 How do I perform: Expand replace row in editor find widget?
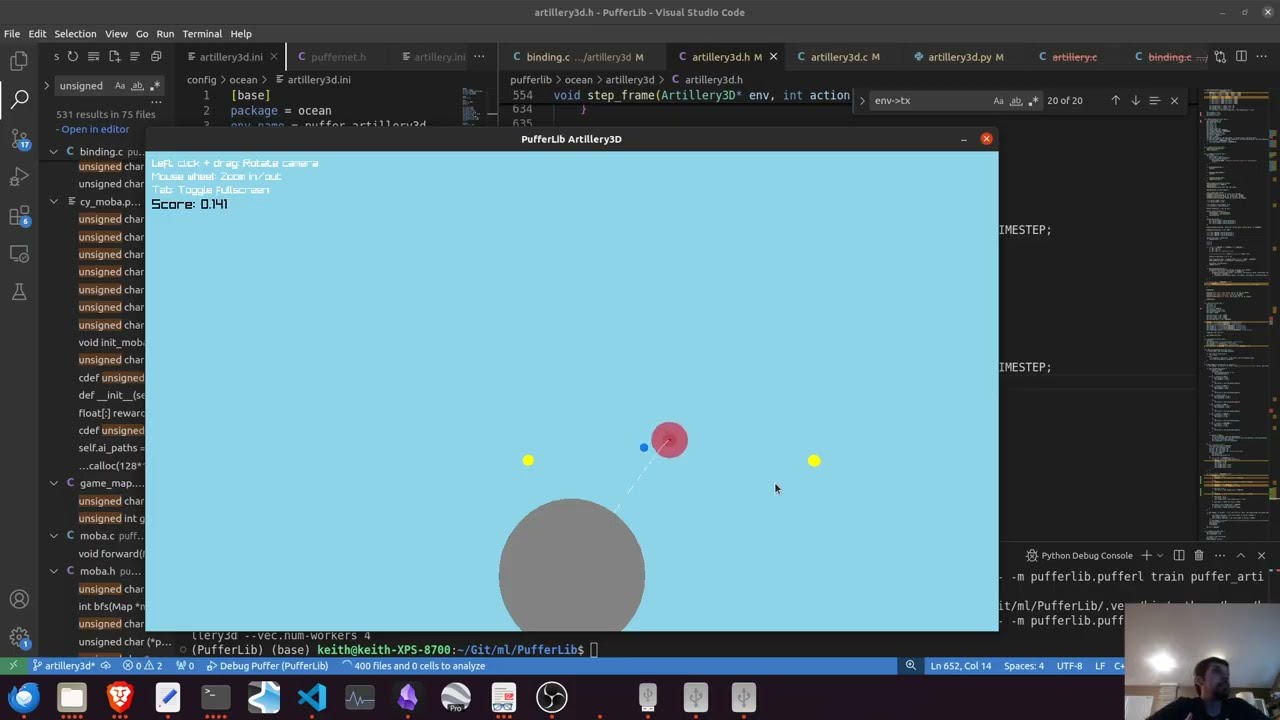[862, 100]
